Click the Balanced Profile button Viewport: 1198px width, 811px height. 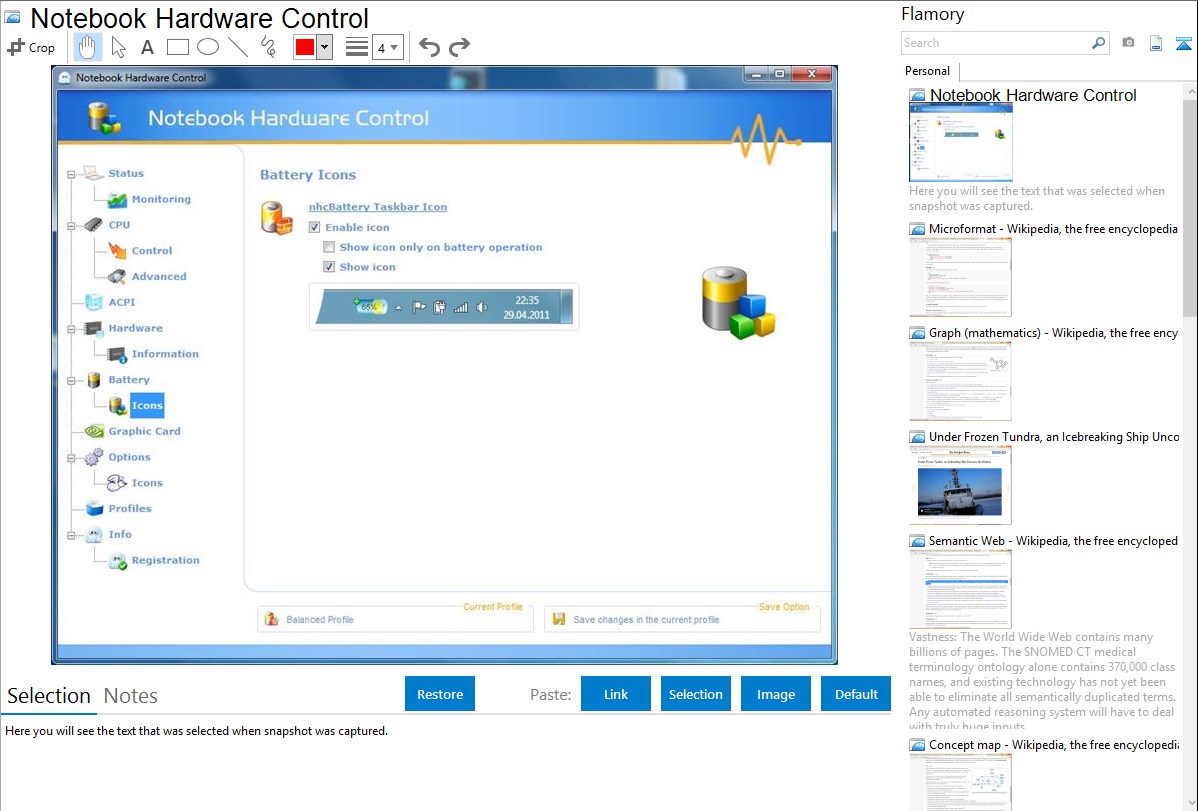pos(395,619)
